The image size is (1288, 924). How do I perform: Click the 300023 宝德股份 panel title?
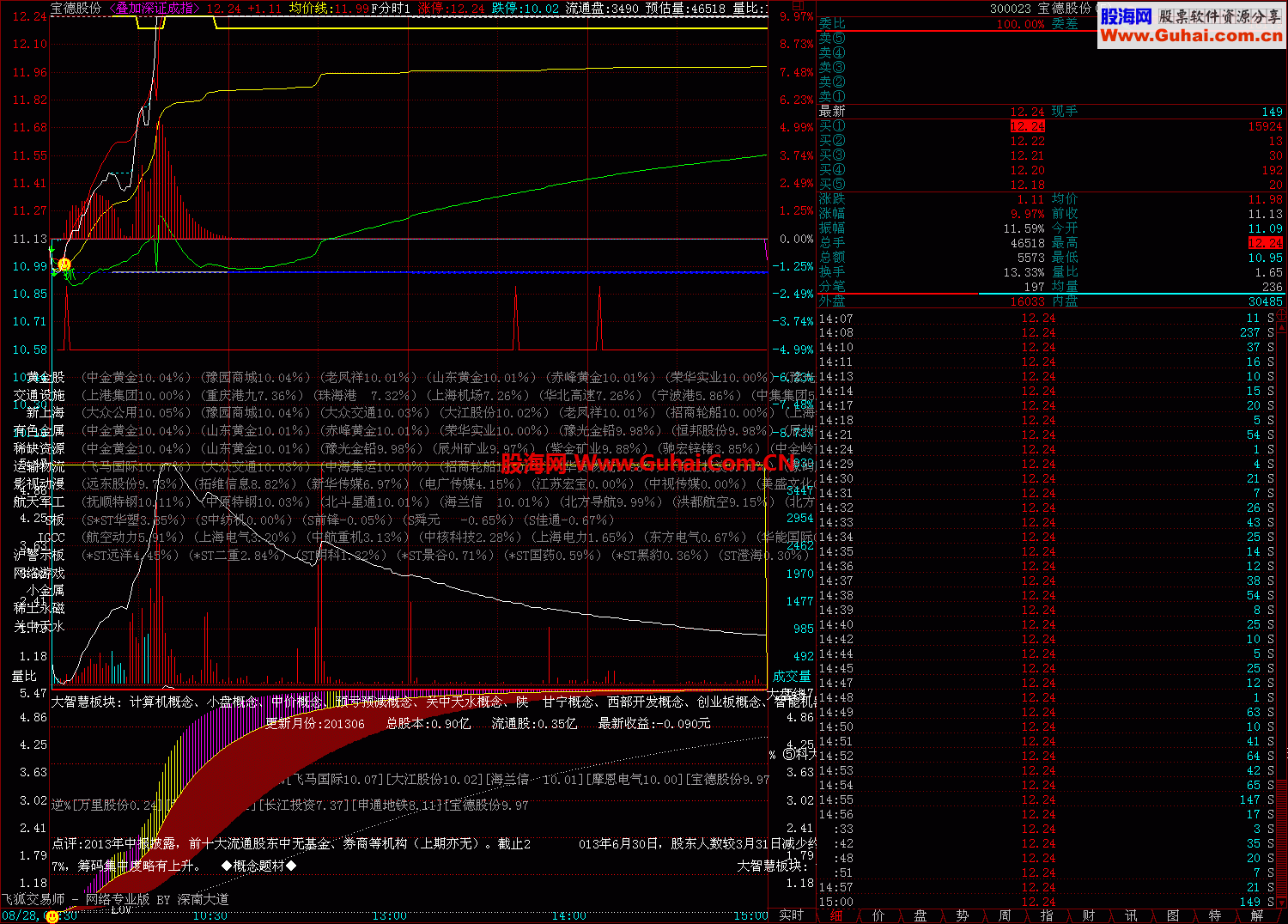tap(1041, 9)
